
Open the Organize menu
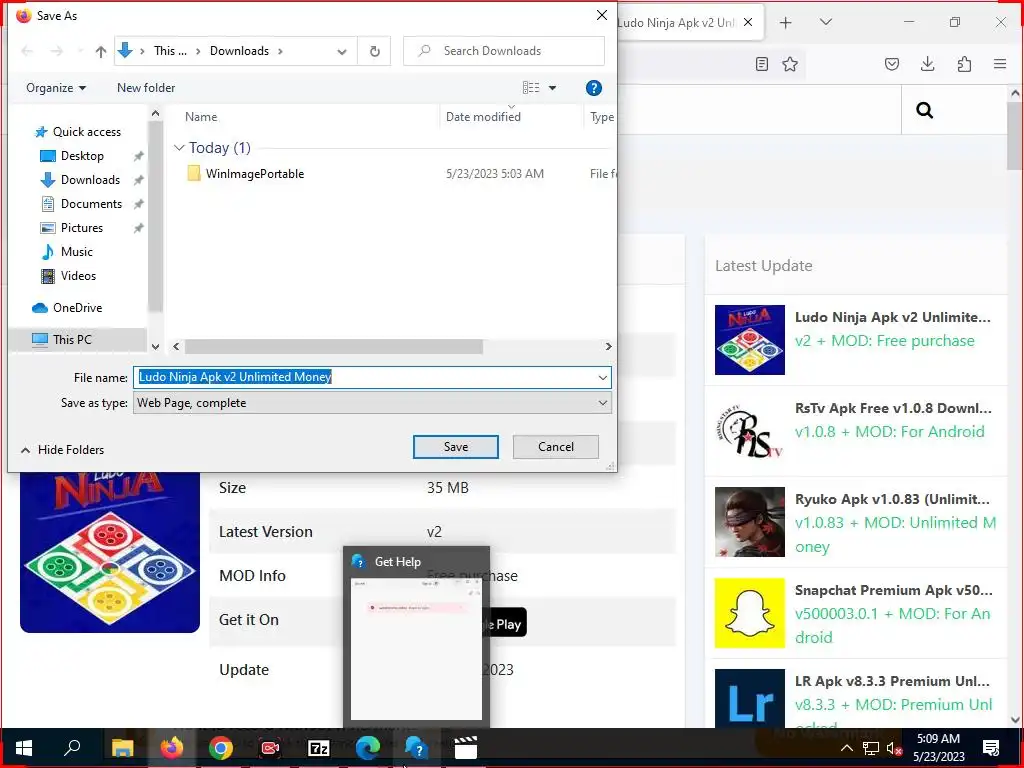coord(56,88)
